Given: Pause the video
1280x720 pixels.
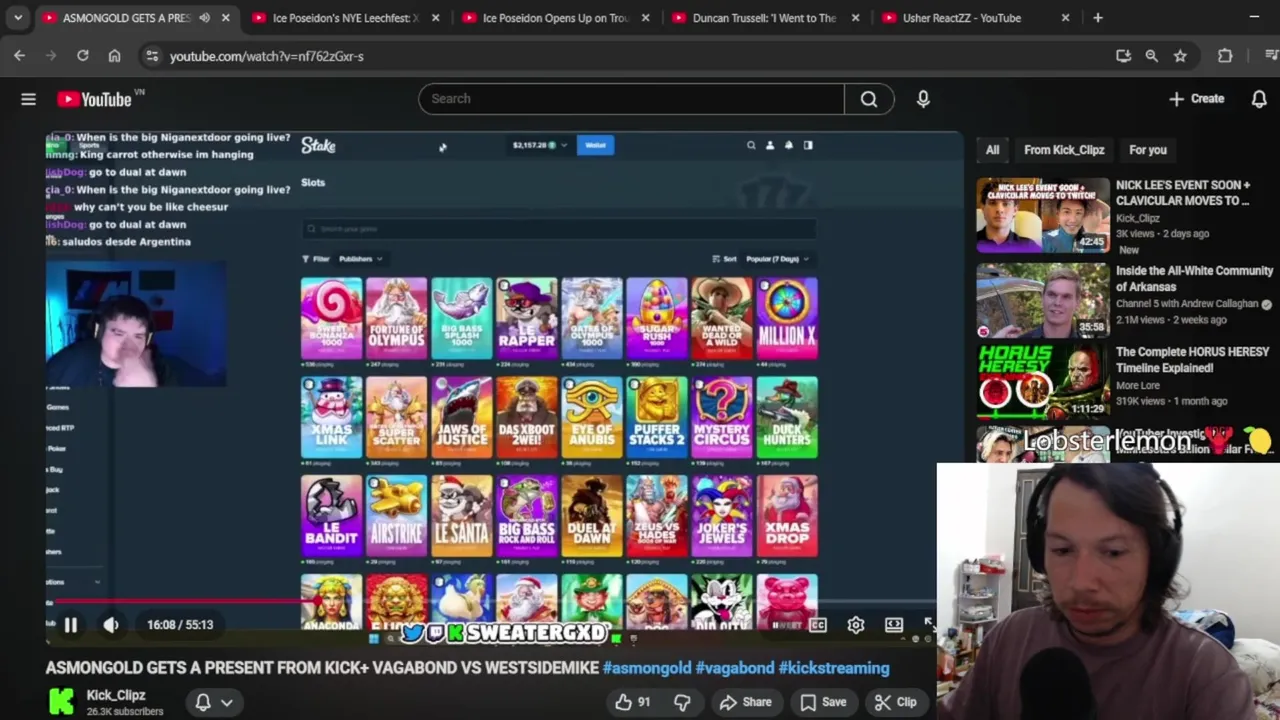Looking at the screenshot, I should [71, 625].
